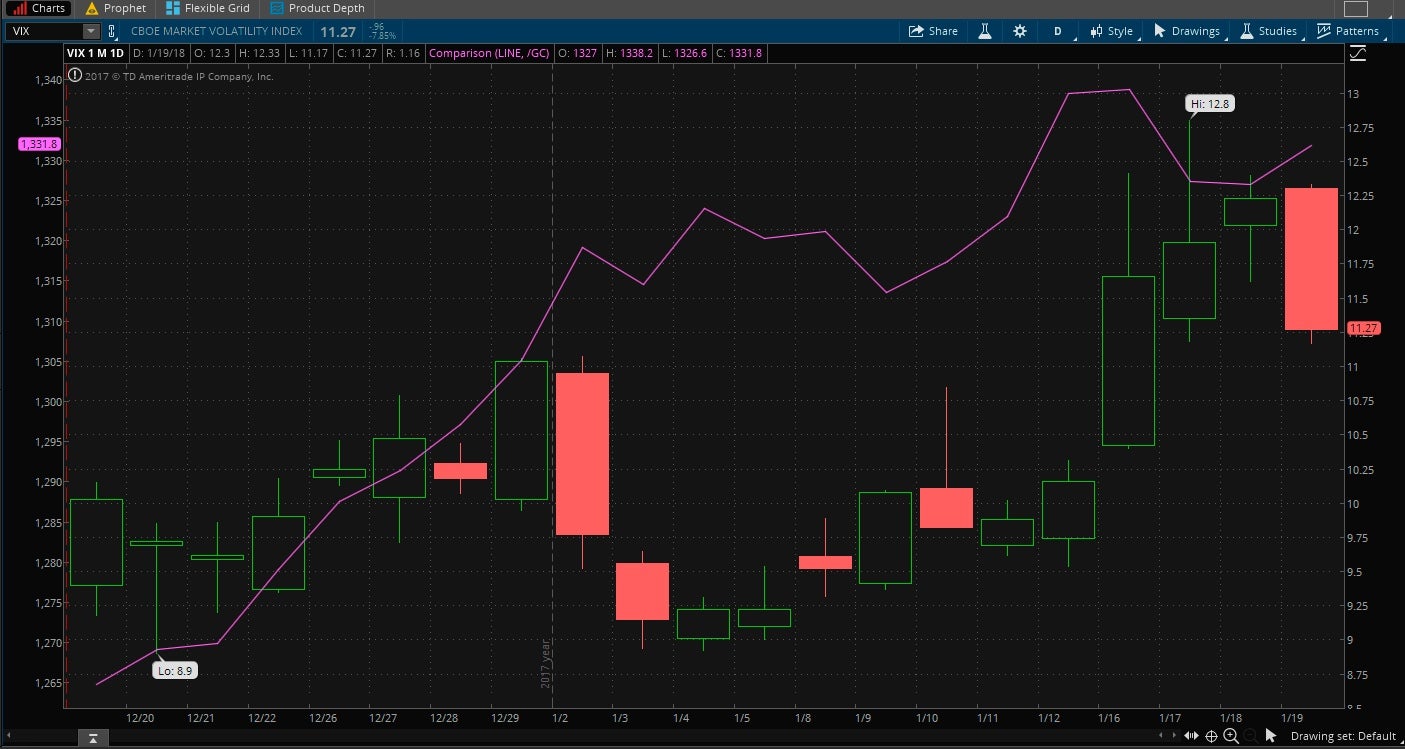Click the VIX symbol input field
Viewport: 1405px width, 749px height.
[44, 31]
